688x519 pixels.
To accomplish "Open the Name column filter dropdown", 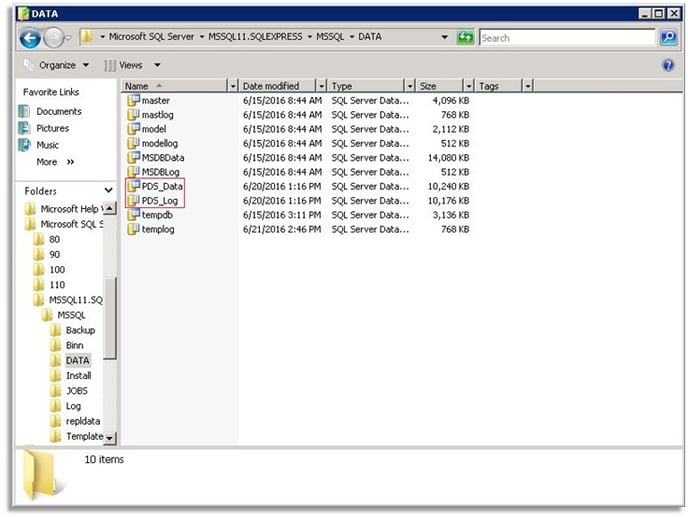I will (x=233, y=86).
